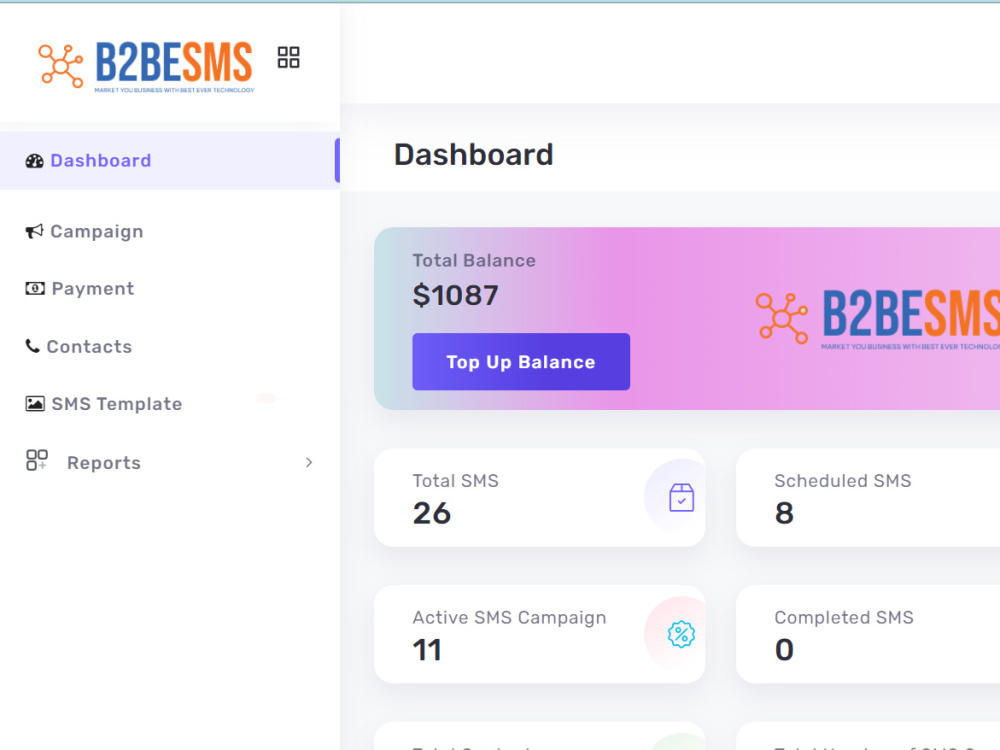Click the Top Up Balance button
Screen dimensions: 1000x750
pyautogui.click(x=521, y=362)
